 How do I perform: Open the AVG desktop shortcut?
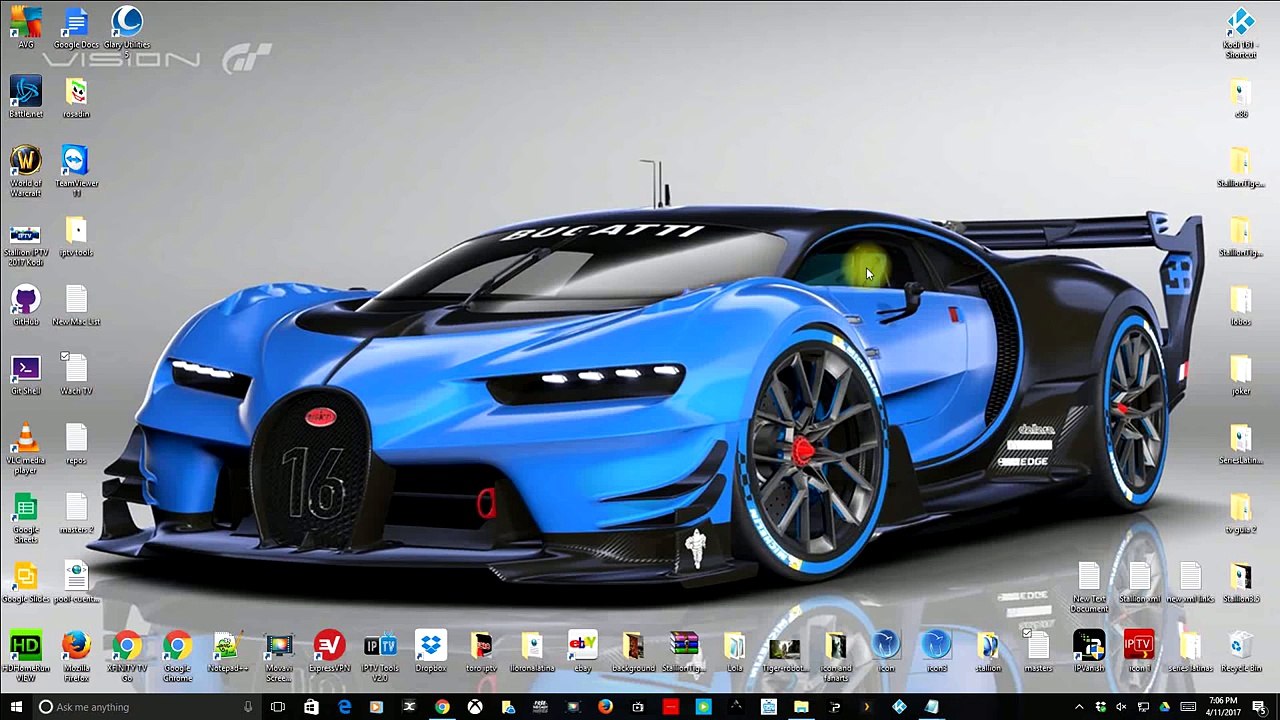tap(26, 27)
